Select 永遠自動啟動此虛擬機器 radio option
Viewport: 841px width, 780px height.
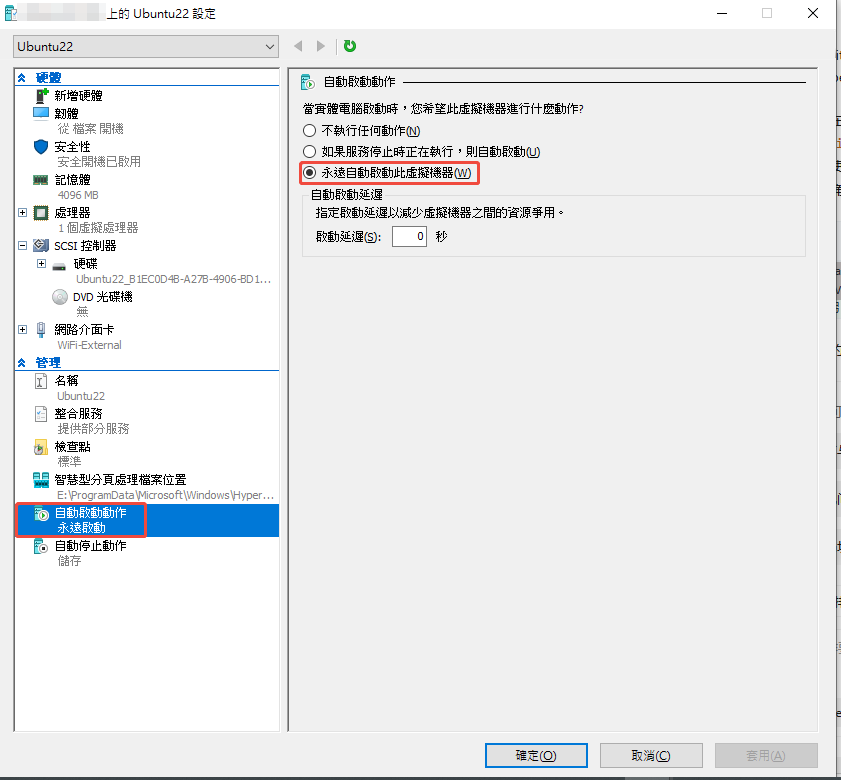tap(309, 173)
